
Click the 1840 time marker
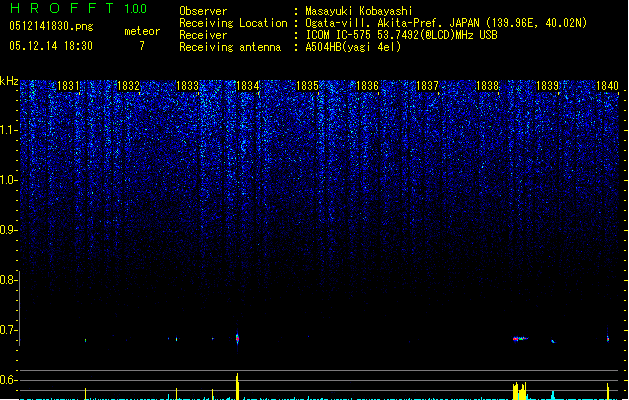tap(607, 86)
